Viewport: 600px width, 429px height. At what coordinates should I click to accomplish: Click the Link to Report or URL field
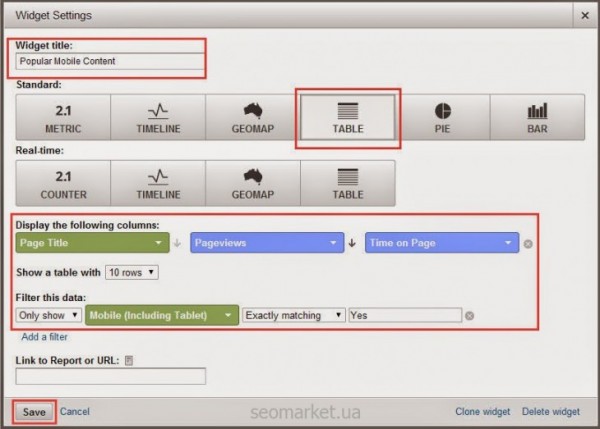tap(111, 376)
